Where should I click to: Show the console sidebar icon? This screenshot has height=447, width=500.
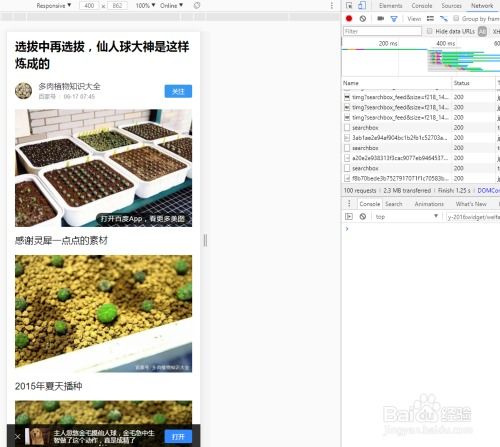click(x=349, y=217)
